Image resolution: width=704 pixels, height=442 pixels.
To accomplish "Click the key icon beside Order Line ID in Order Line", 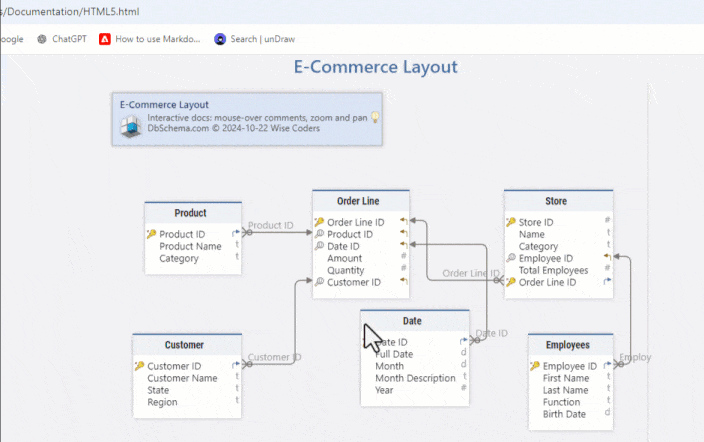I will click(x=319, y=222).
